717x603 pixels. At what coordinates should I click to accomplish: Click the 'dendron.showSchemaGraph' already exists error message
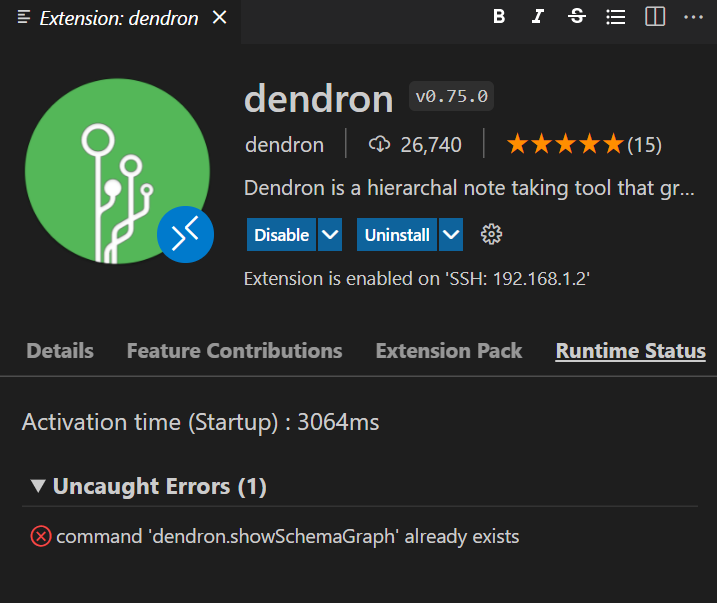tap(288, 537)
